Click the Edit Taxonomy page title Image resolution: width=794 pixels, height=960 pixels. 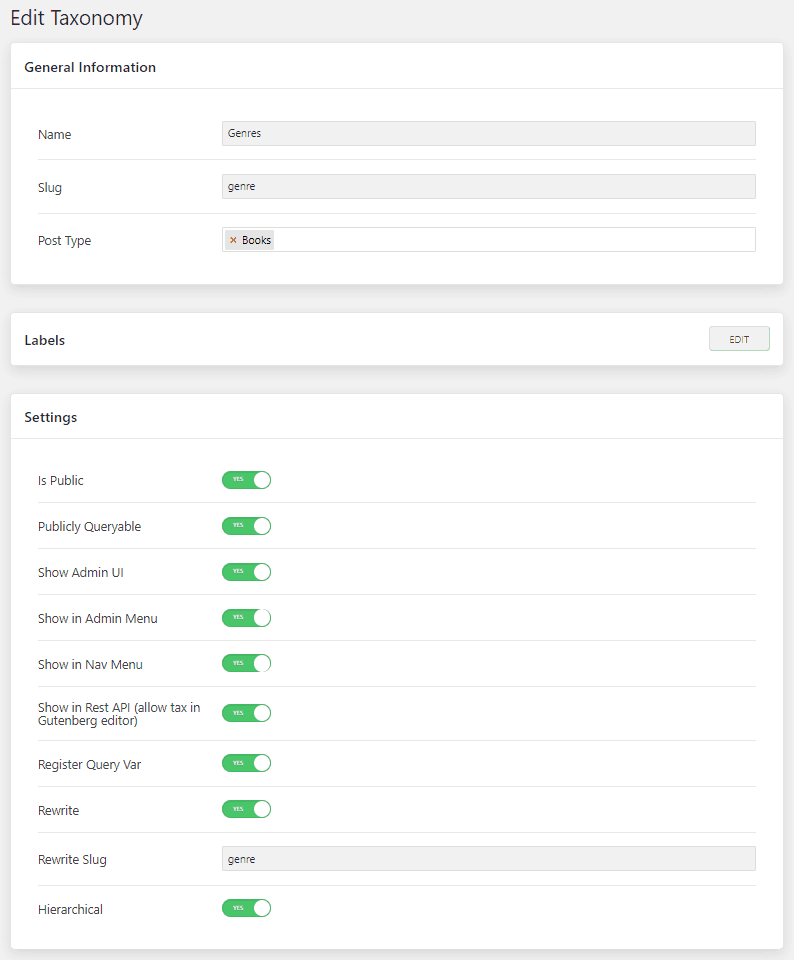tap(76, 18)
